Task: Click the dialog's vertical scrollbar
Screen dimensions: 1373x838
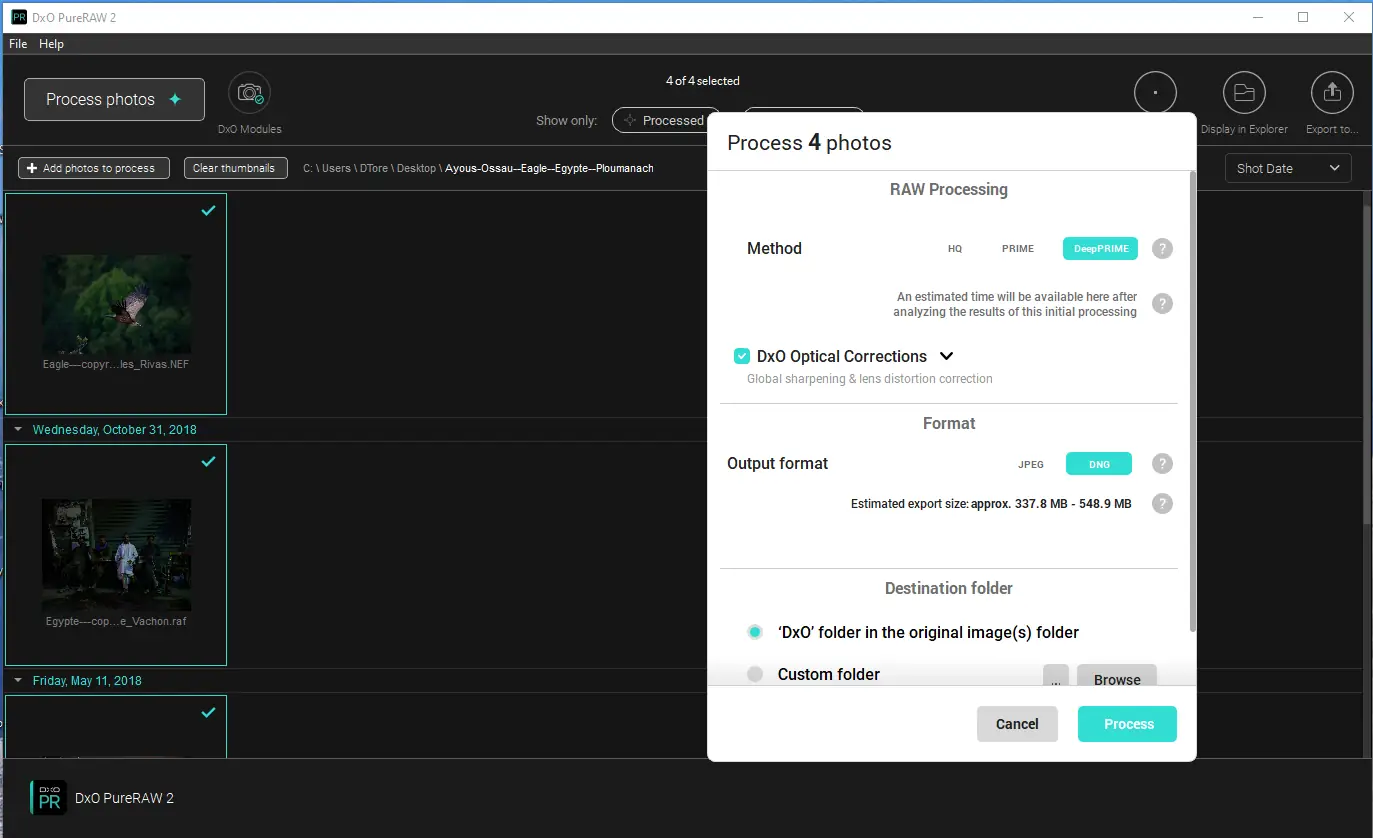Action: (1191, 400)
